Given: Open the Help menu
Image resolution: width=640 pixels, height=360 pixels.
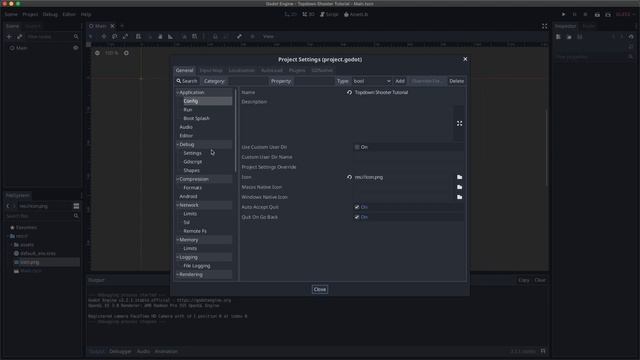Looking at the screenshot, I should pos(86,14).
